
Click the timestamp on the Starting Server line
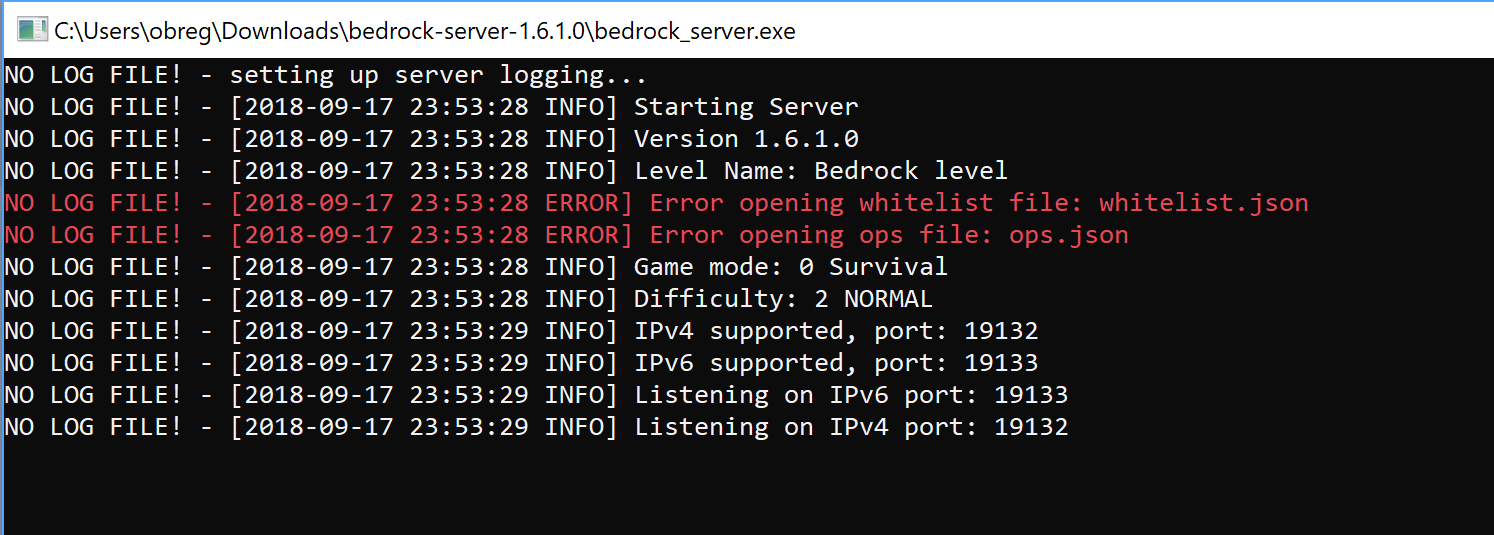[x=386, y=107]
